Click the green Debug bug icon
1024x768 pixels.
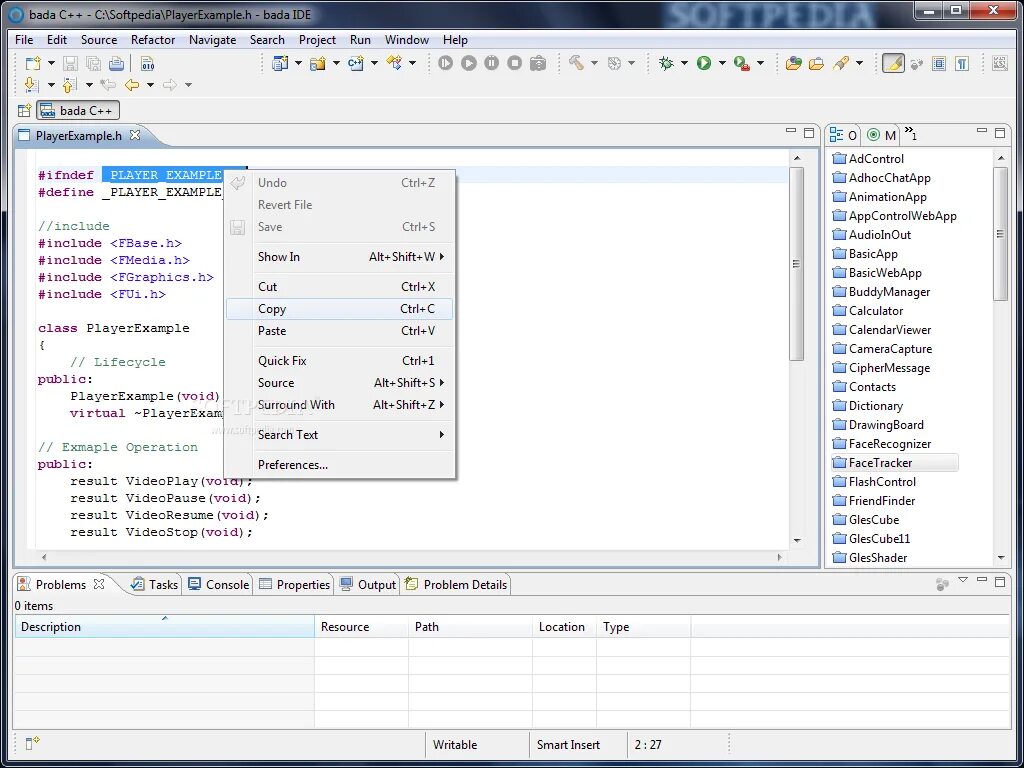pos(666,63)
